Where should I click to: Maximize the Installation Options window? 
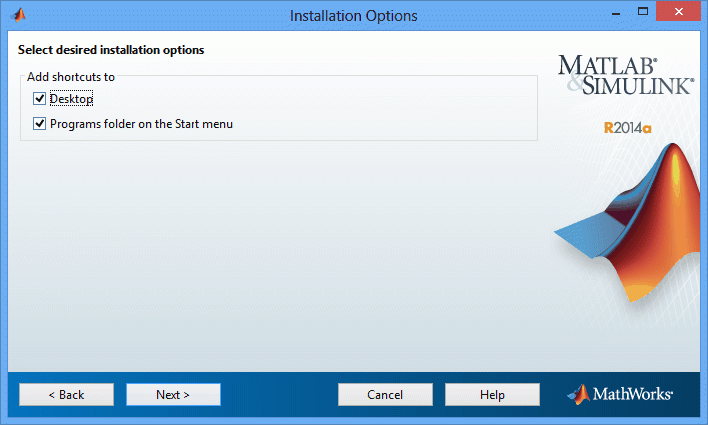click(x=643, y=12)
